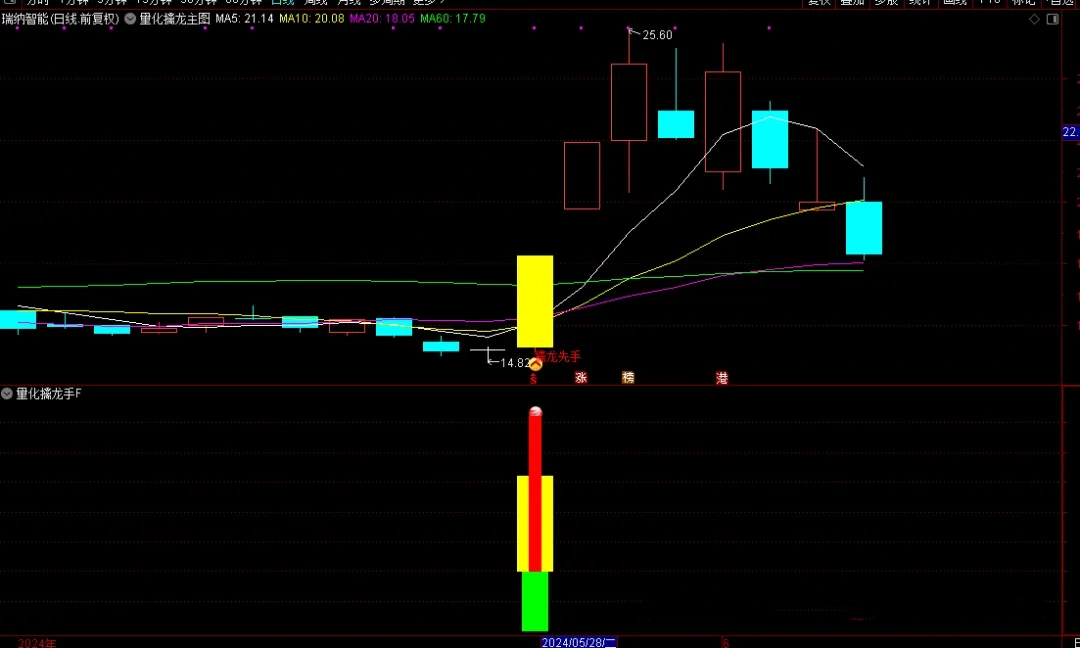The width and height of the screenshot is (1080, 648).
Task: Click the 榜 event marker icon
Action: 628,378
